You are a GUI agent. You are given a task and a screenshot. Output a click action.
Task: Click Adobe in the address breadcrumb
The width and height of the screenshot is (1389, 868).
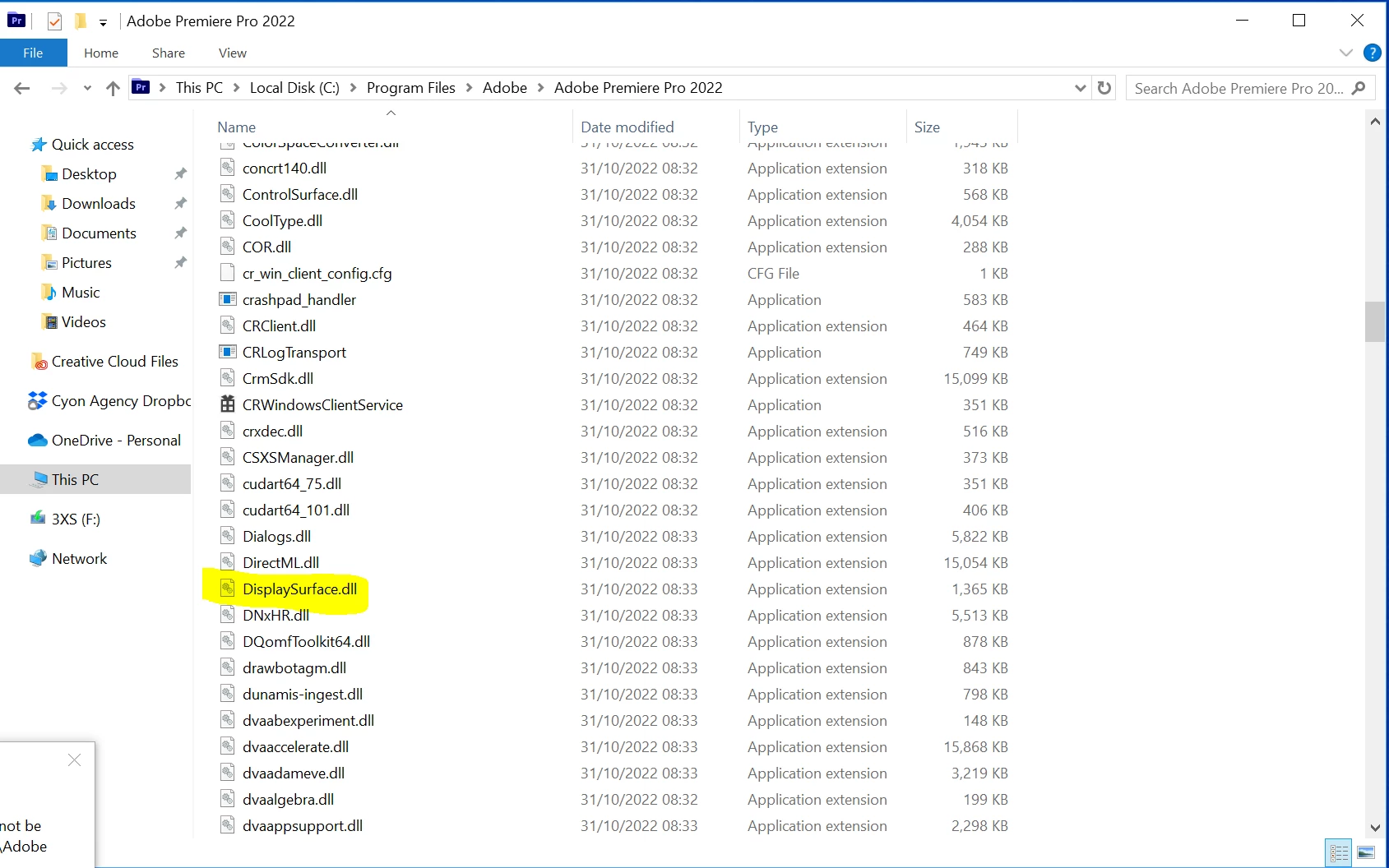click(505, 88)
